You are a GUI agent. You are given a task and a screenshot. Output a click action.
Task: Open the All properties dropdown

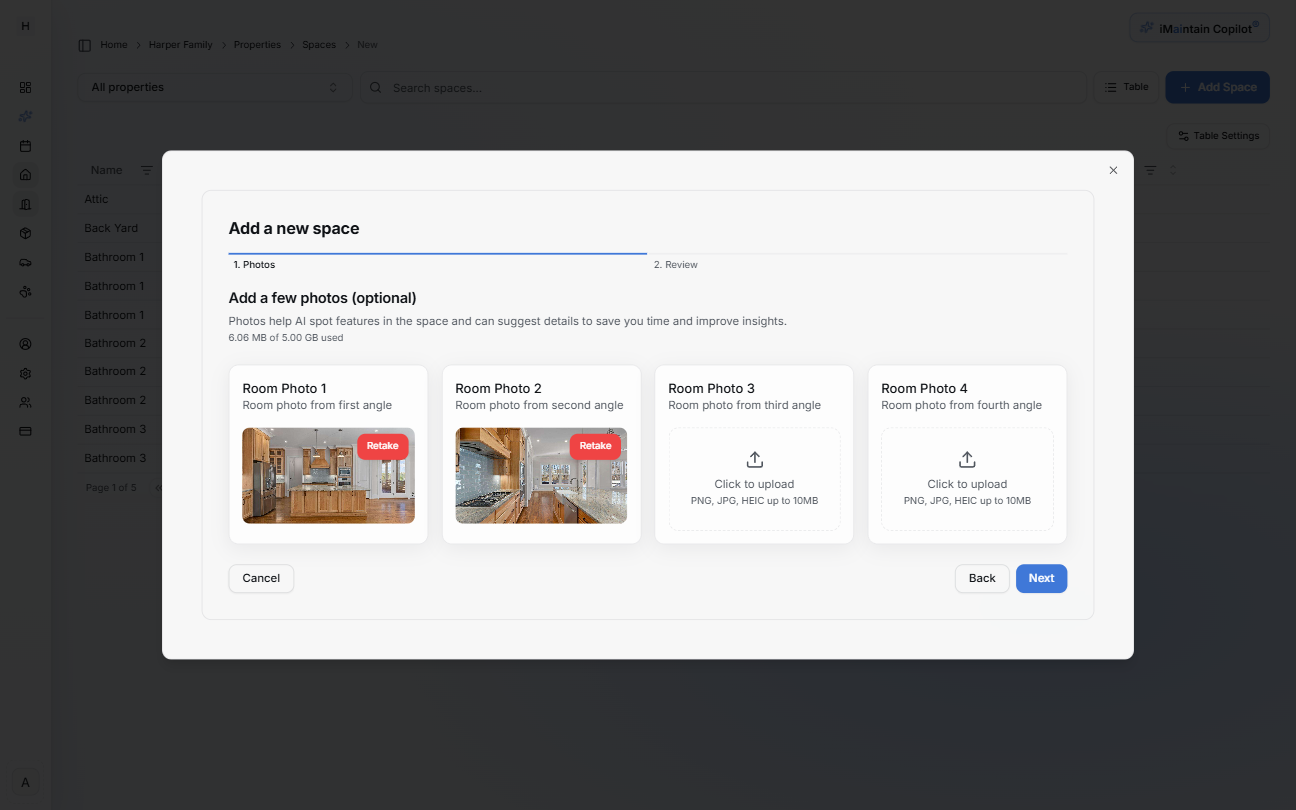click(213, 87)
